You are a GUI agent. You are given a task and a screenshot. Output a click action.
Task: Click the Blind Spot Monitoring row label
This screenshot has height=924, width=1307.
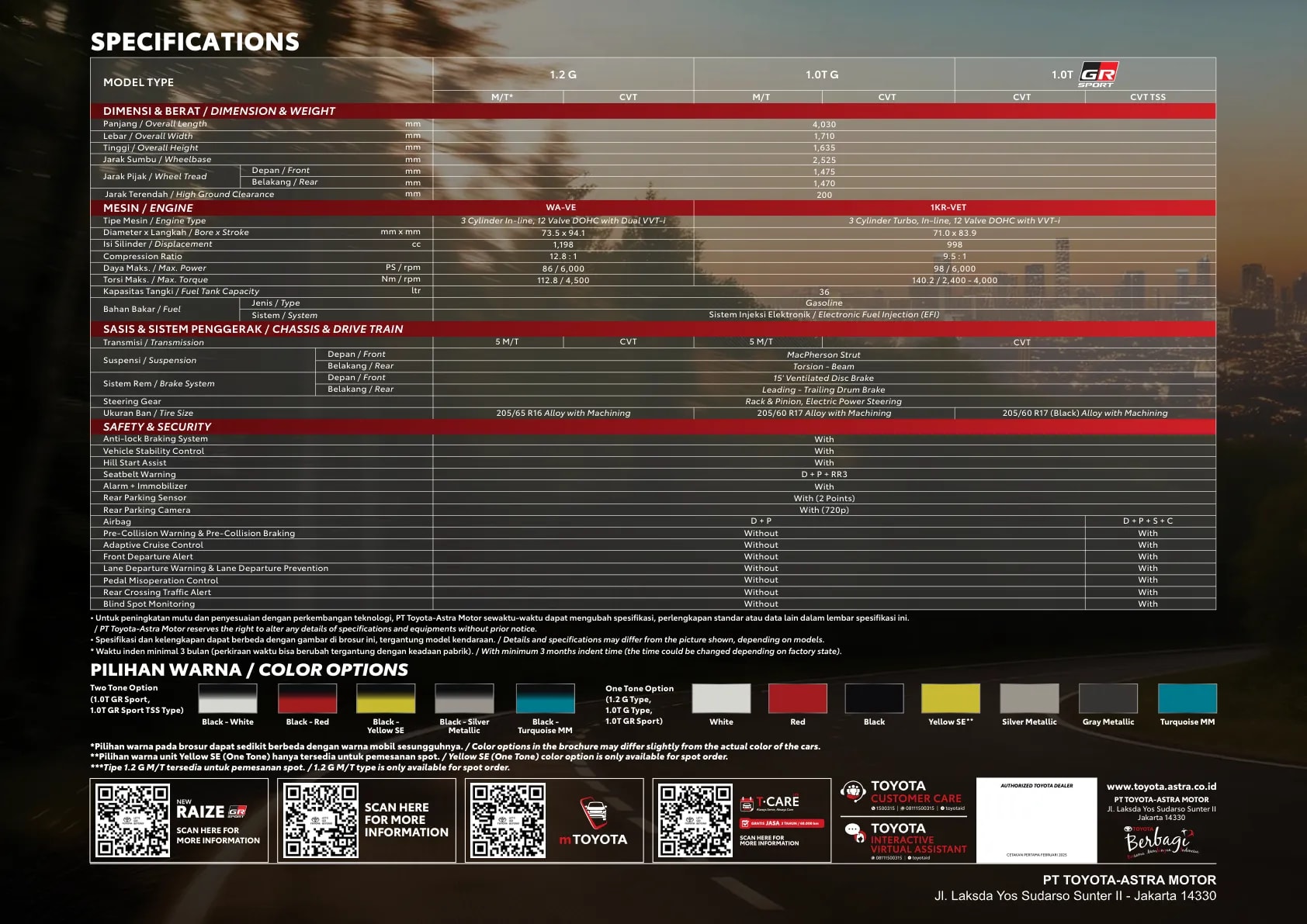click(x=149, y=604)
